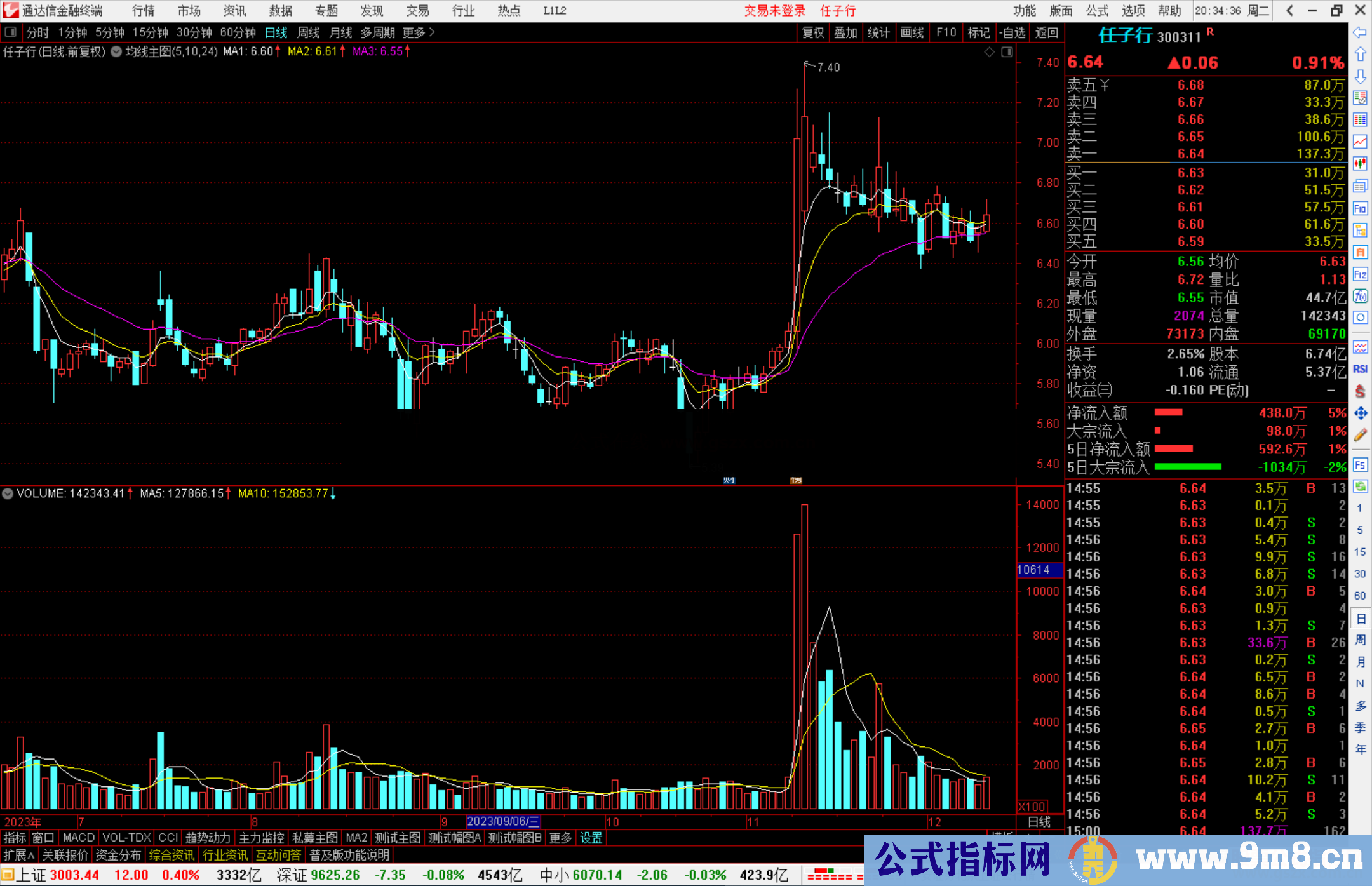Select 周 weekly period in right sidebar
The width and height of the screenshot is (1372, 886).
pos(1360,640)
